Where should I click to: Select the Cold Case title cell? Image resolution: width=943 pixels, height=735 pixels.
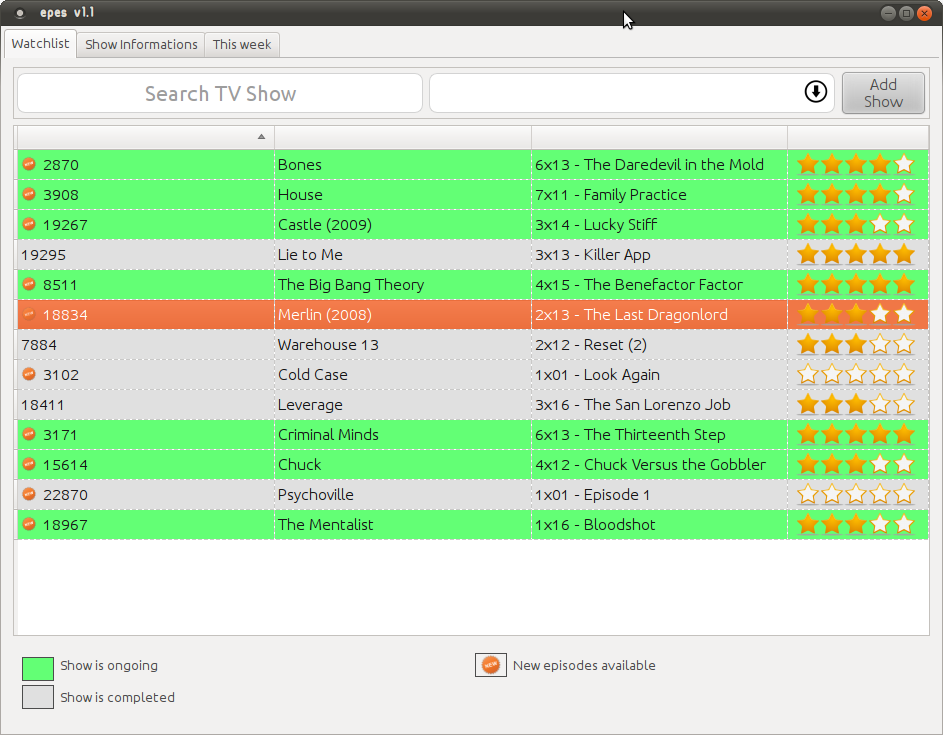coord(403,375)
